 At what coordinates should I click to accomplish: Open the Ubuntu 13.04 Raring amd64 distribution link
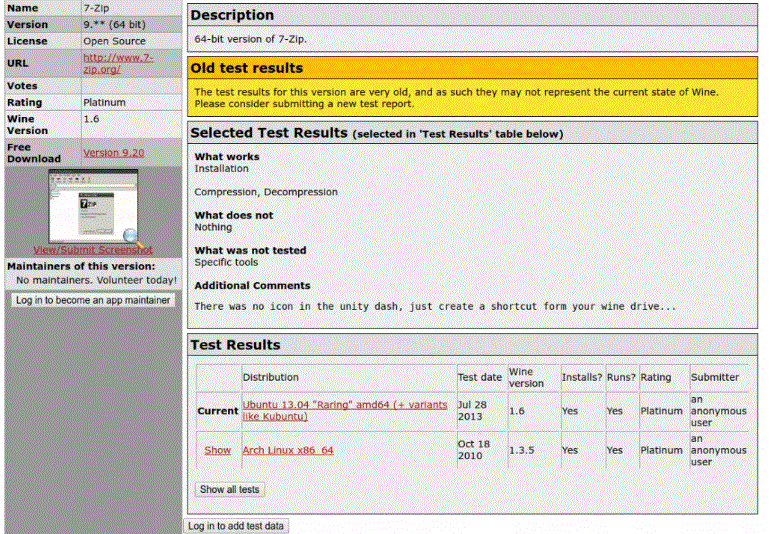click(x=345, y=410)
